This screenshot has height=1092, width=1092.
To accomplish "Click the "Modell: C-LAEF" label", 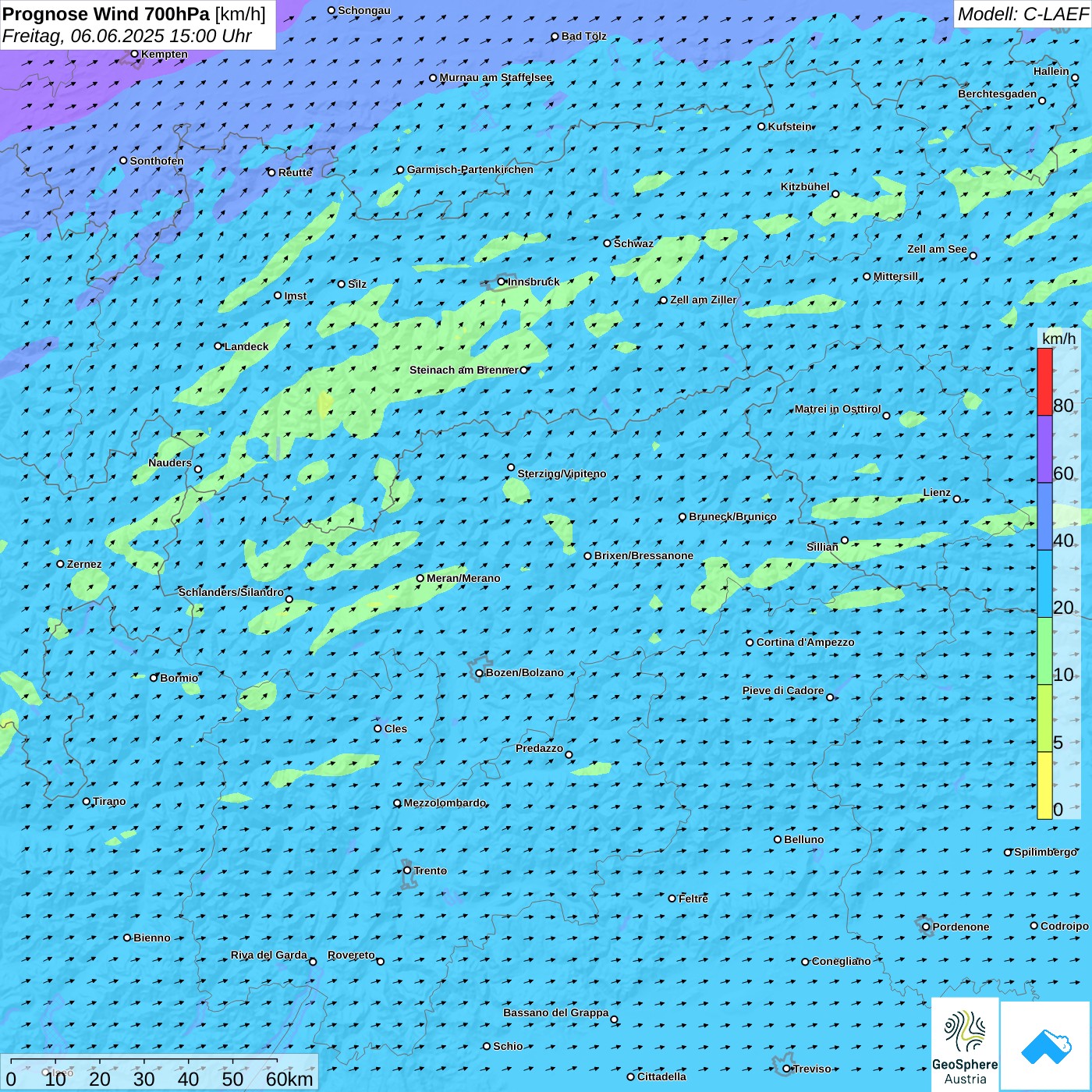I will [x=1023, y=14].
